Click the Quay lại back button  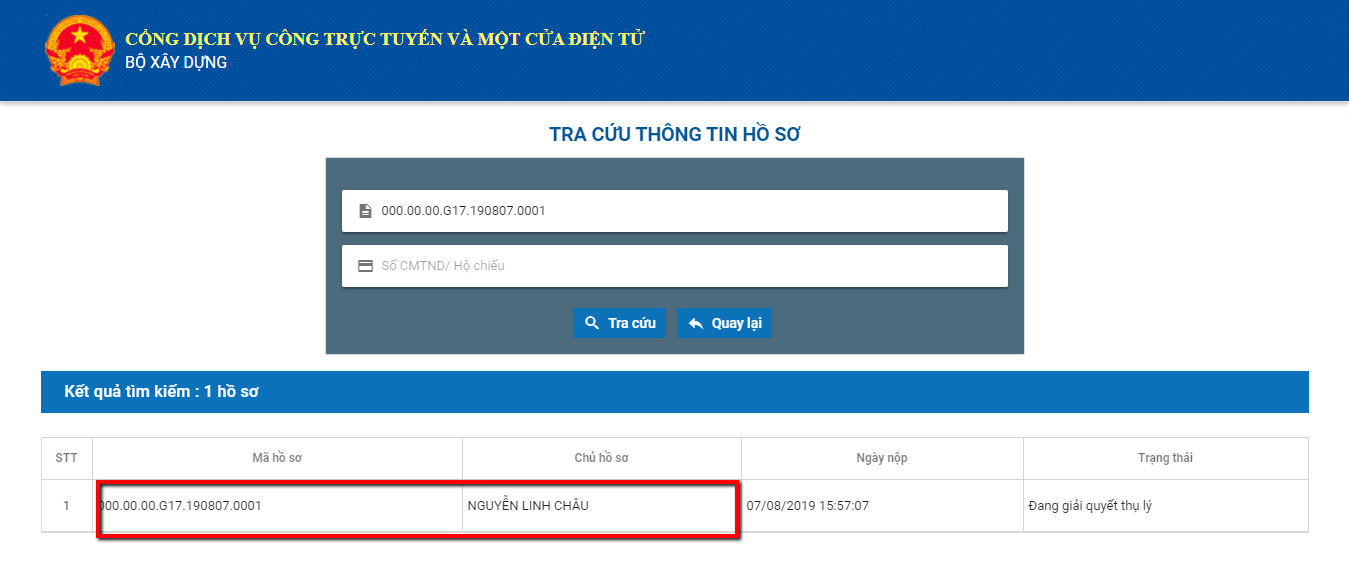click(x=725, y=323)
